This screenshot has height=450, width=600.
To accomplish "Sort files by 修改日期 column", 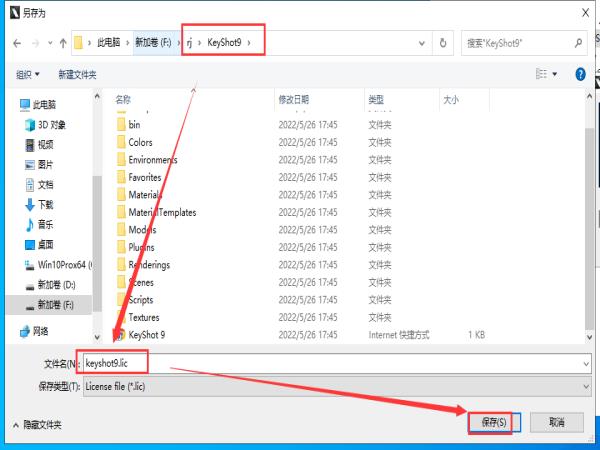I will [295, 100].
